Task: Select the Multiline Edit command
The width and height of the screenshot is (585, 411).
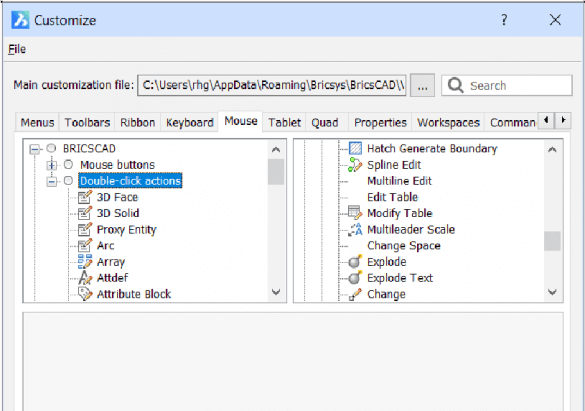Action: pyautogui.click(x=399, y=181)
